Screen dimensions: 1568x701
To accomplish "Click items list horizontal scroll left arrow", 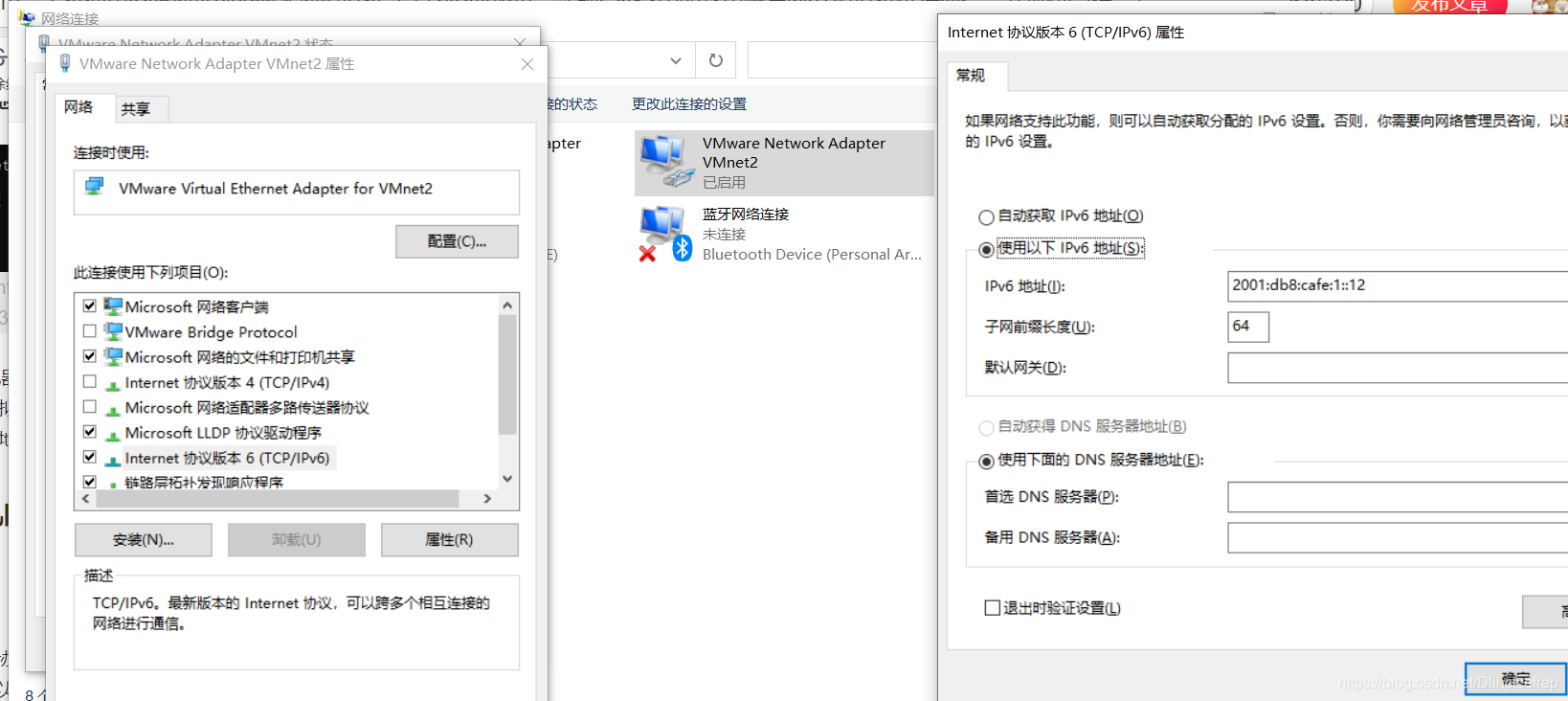I will (86, 499).
